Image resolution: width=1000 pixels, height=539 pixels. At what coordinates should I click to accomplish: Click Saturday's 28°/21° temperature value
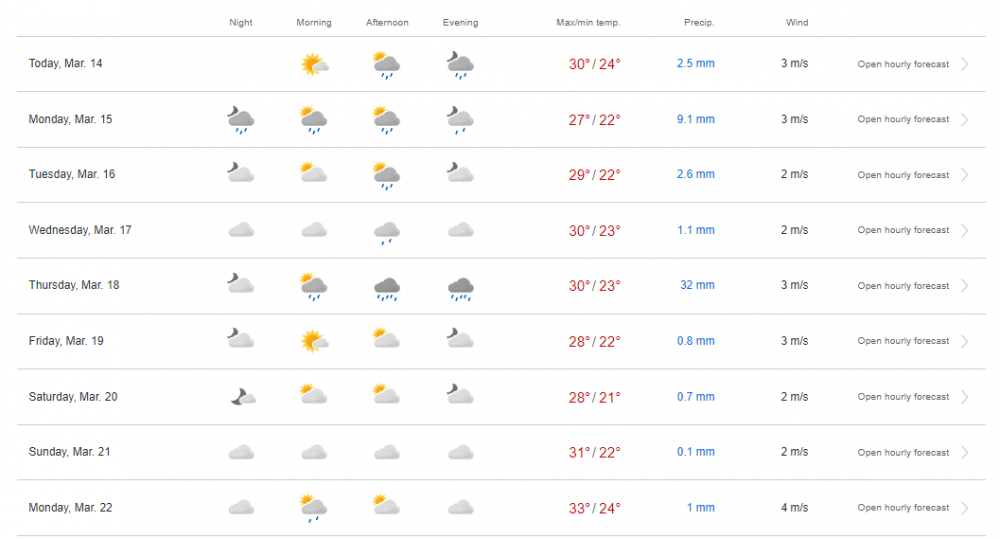tap(595, 397)
